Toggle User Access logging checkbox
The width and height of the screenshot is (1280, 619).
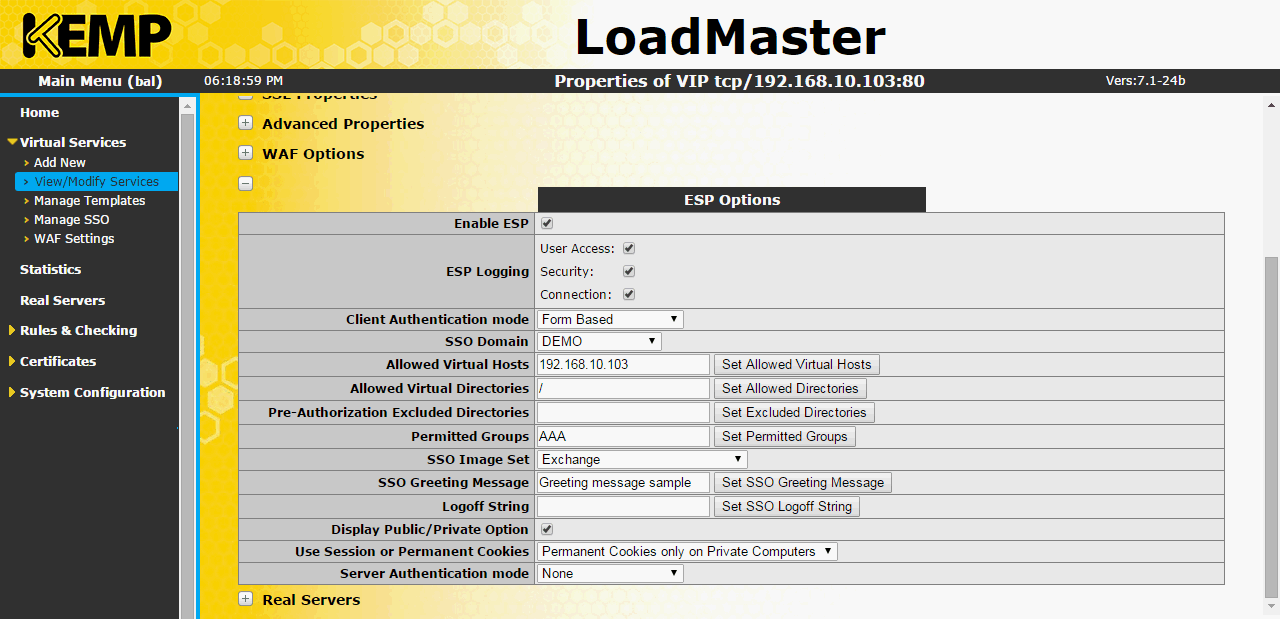[629, 248]
